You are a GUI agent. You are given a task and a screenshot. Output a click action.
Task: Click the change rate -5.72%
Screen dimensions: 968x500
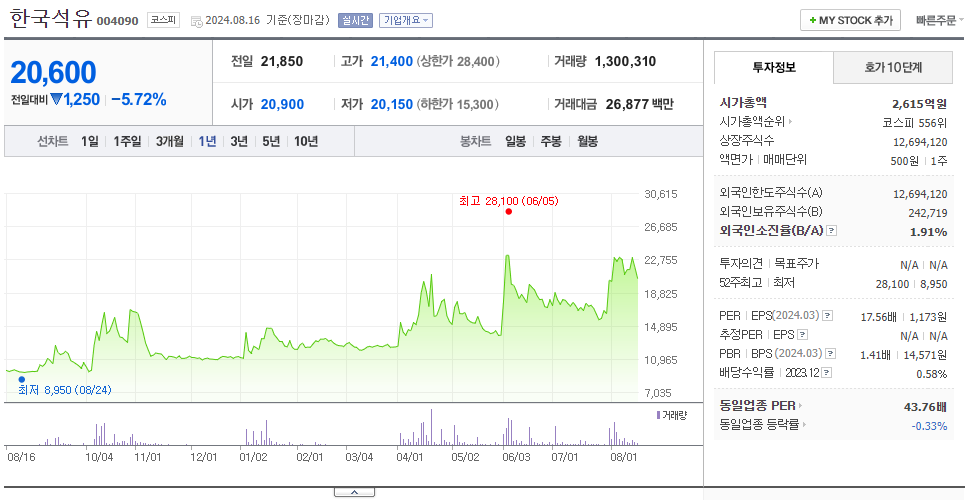tap(139, 99)
